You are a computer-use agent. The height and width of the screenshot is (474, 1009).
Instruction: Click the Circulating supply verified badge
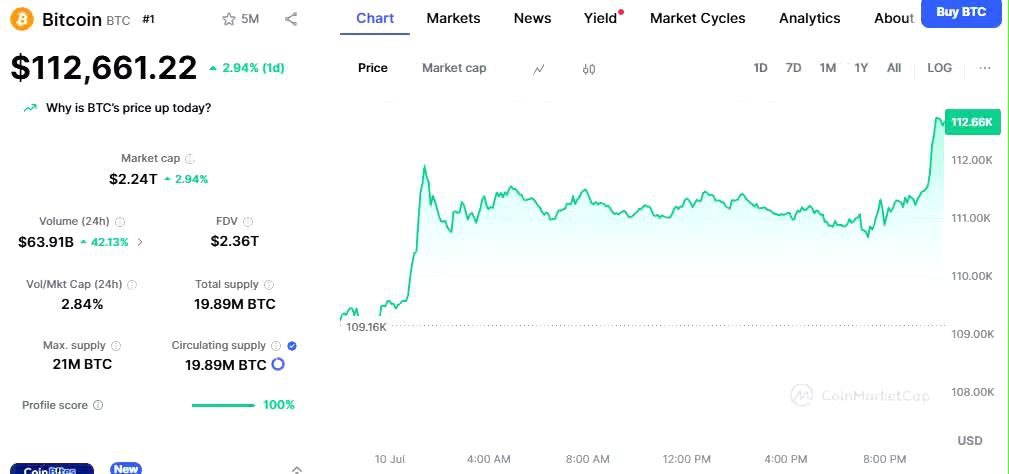(292, 346)
